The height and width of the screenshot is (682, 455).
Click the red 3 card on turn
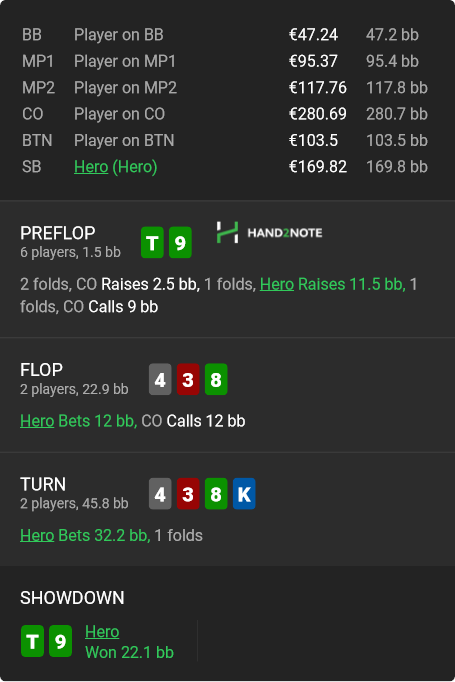[x=188, y=494]
